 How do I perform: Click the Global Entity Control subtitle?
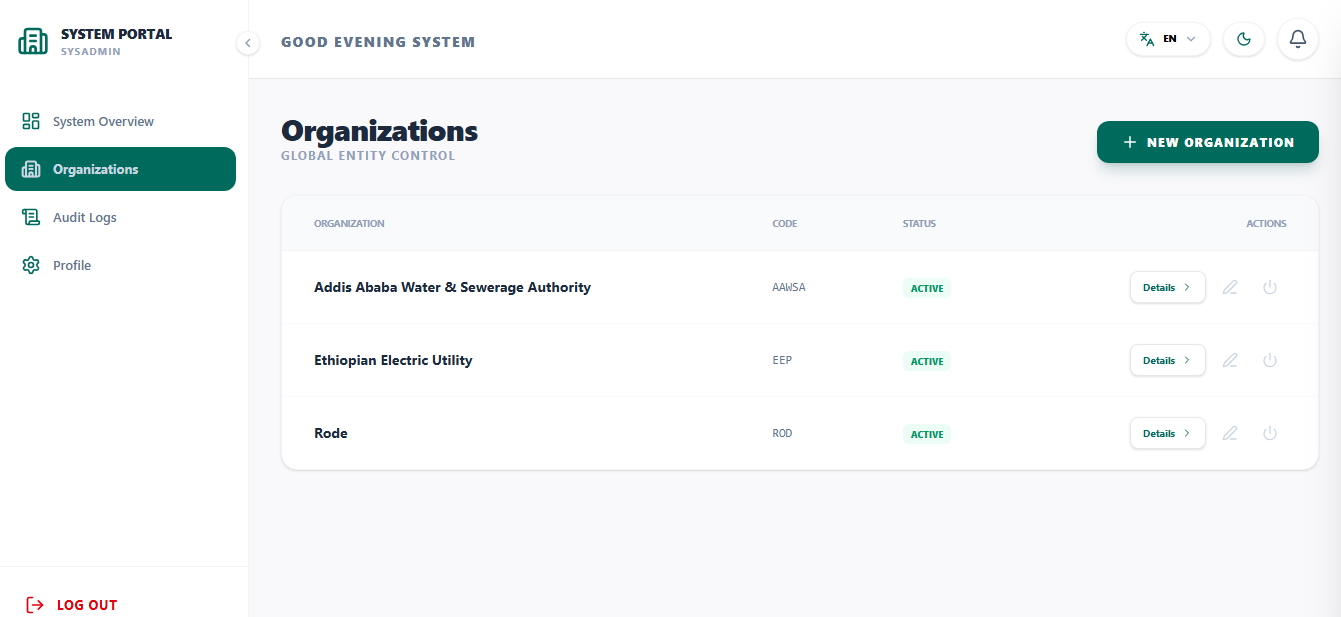[368, 156]
